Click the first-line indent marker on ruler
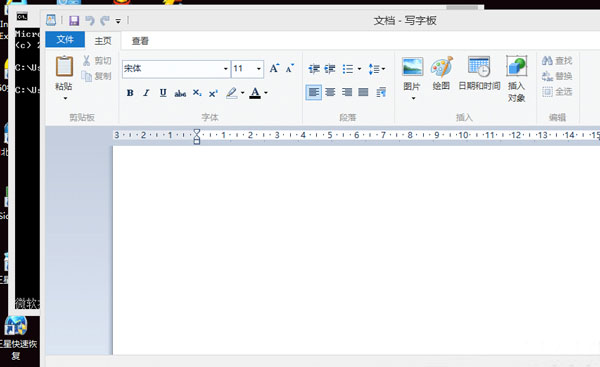The height and width of the screenshot is (367, 600). (197, 132)
